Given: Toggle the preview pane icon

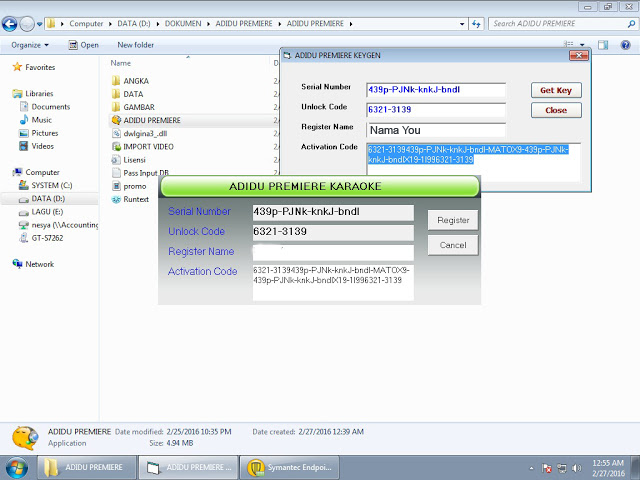Looking at the screenshot, I should [x=602, y=45].
